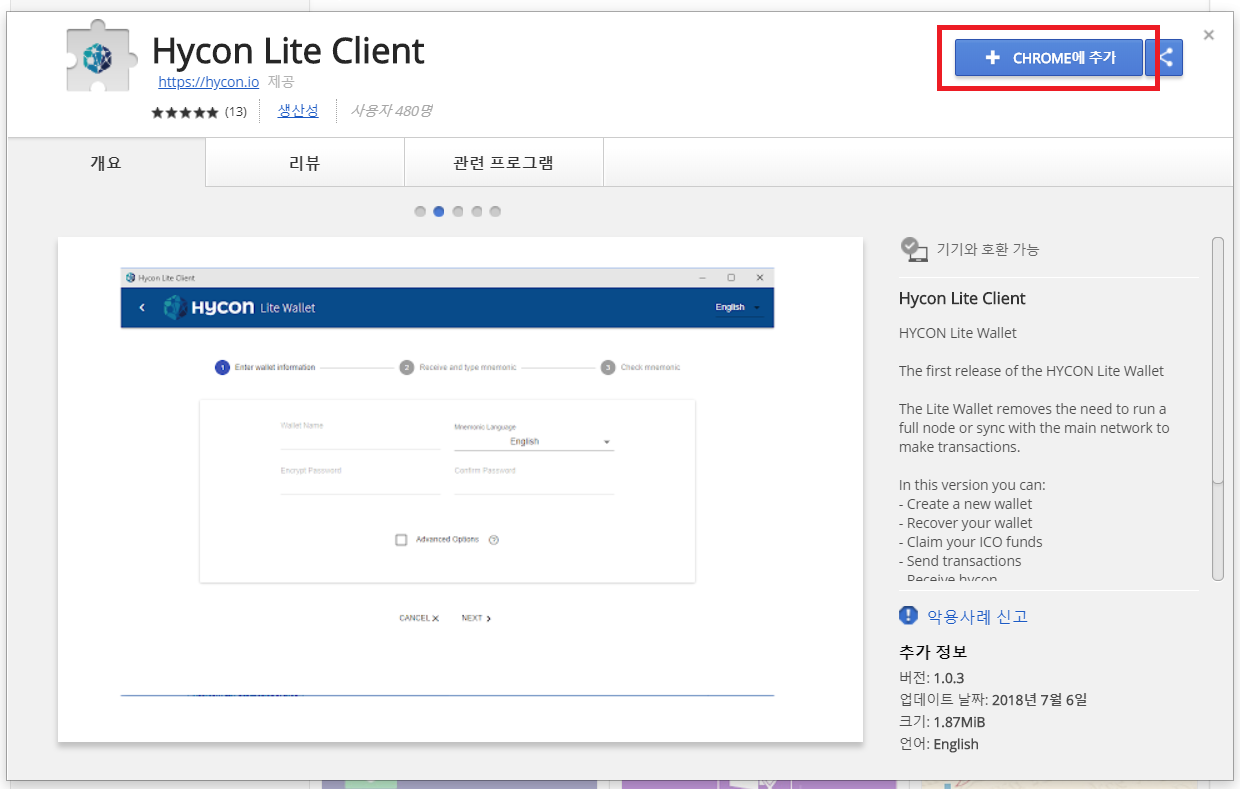Click the exclamation icon next to abuse report
Viewport: 1241px width, 789px height.
coord(908,615)
